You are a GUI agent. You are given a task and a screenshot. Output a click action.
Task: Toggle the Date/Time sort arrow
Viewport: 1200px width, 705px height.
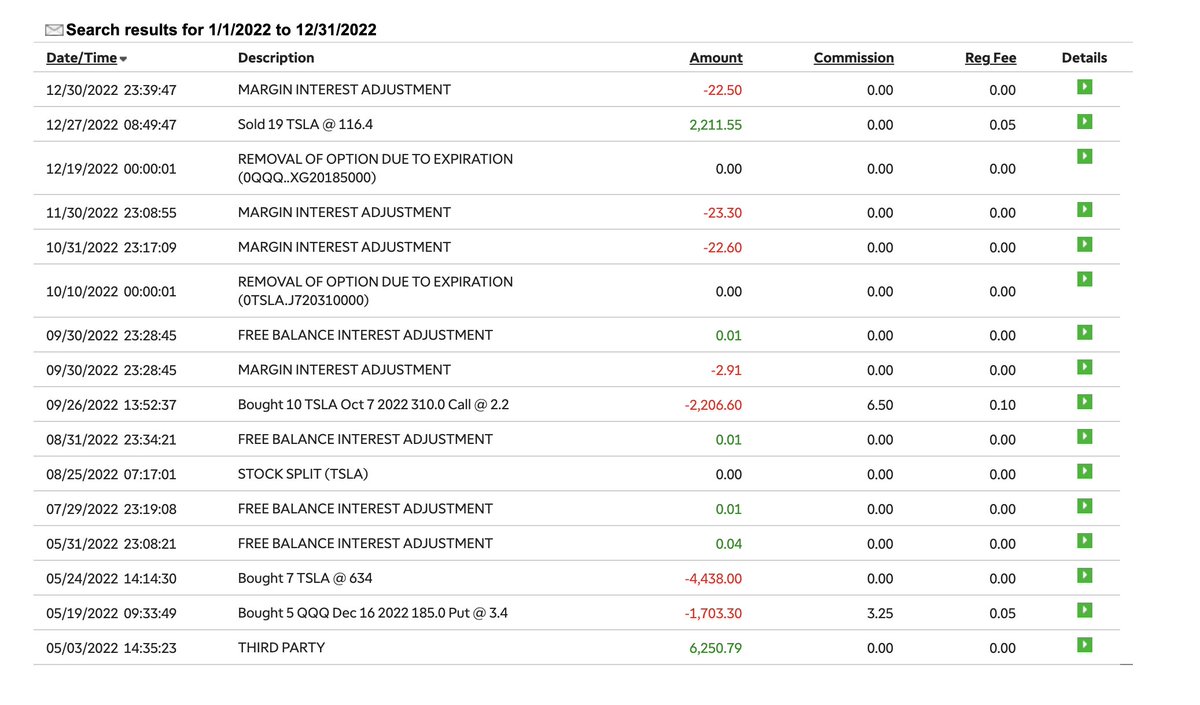[x=123, y=59]
